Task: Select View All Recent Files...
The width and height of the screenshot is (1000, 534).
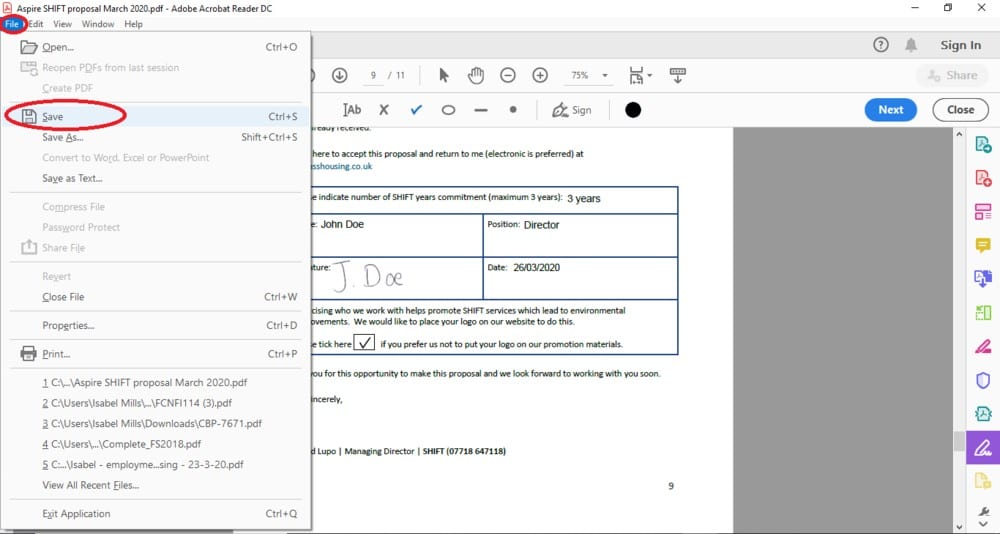Action: (x=158, y=485)
